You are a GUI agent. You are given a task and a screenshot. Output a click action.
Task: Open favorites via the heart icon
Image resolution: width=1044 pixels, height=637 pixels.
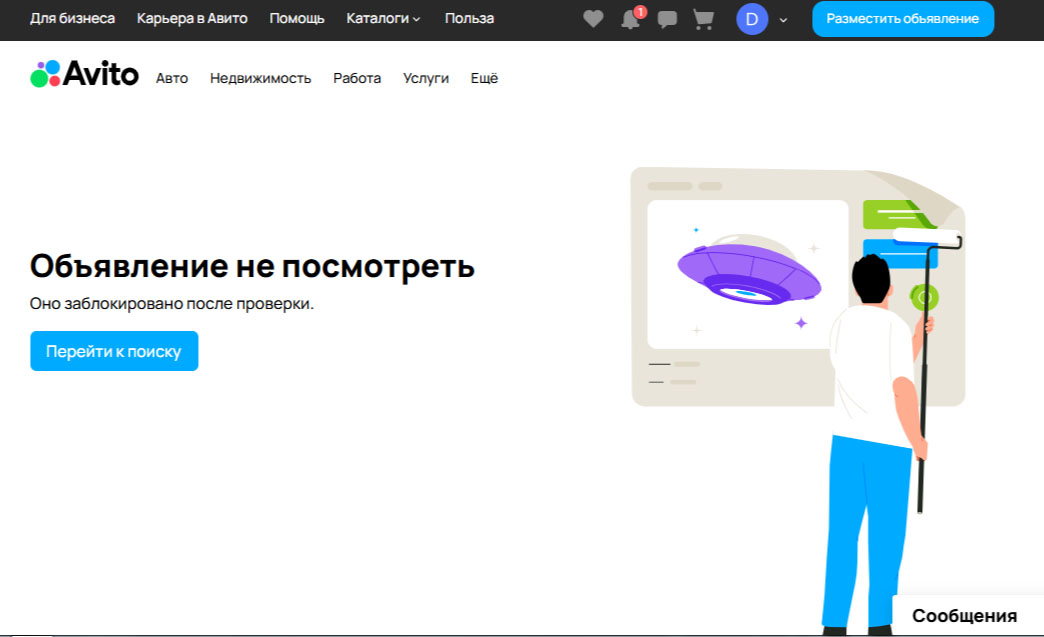(x=594, y=19)
